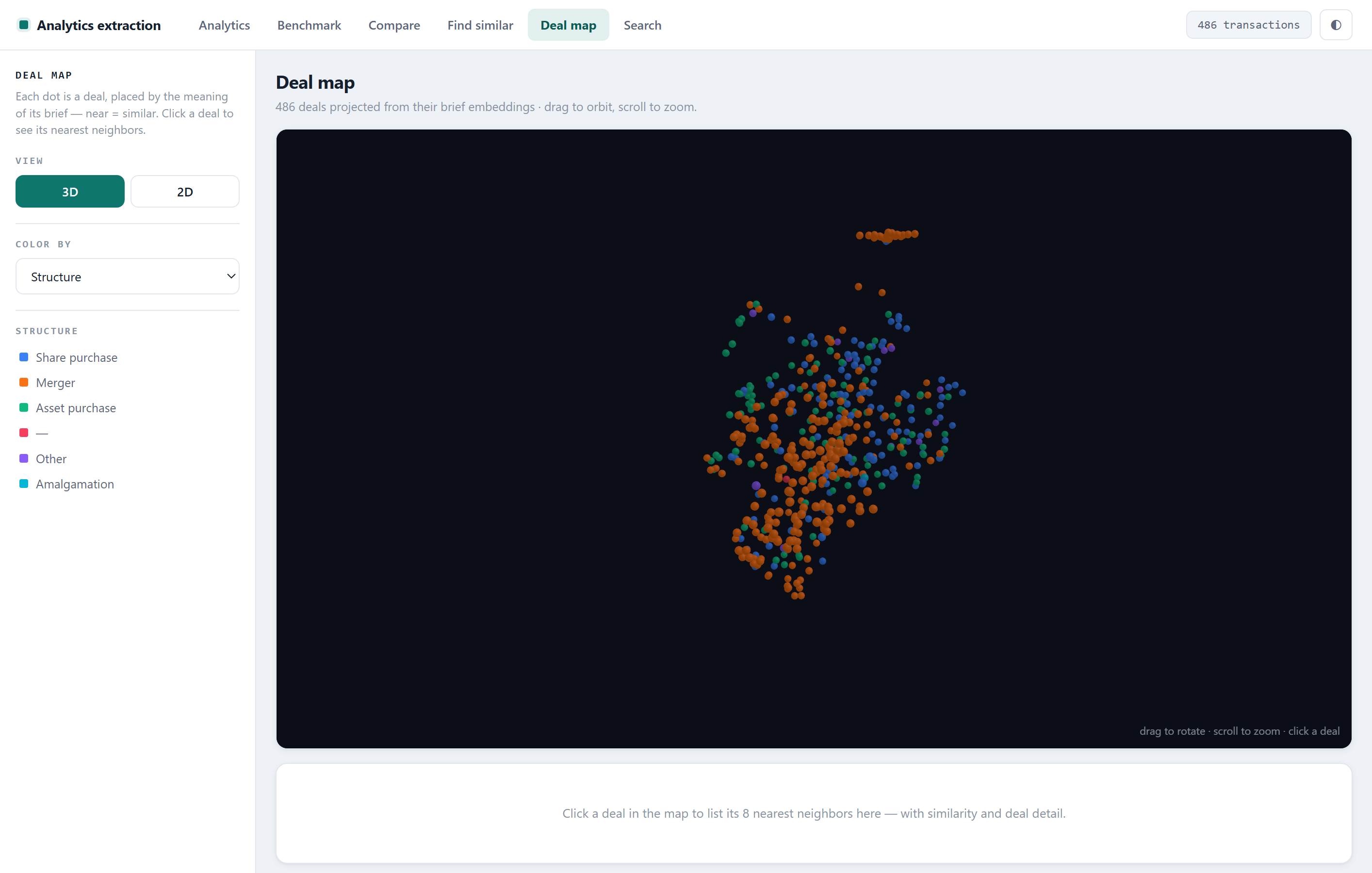Viewport: 1372px width, 873px height.
Task: Click the Analytics extraction title
Action: coord(99,25)
